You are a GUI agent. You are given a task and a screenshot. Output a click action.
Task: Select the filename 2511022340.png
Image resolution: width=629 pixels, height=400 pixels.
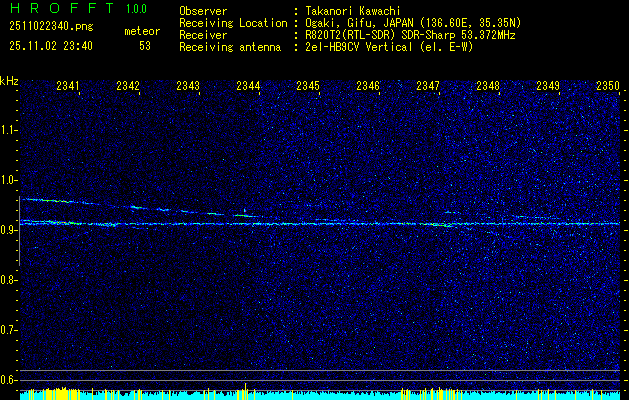(51, 27)
